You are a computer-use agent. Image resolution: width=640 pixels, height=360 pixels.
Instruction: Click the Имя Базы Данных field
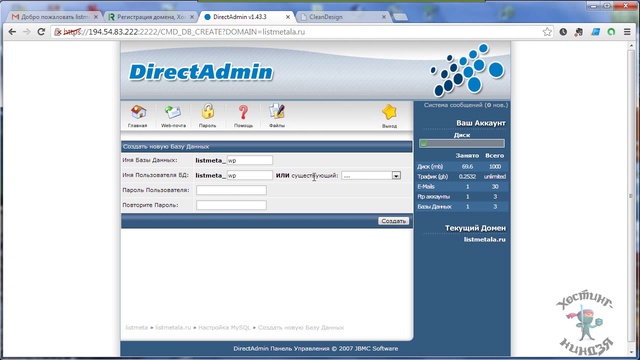(x=249, y=160)
